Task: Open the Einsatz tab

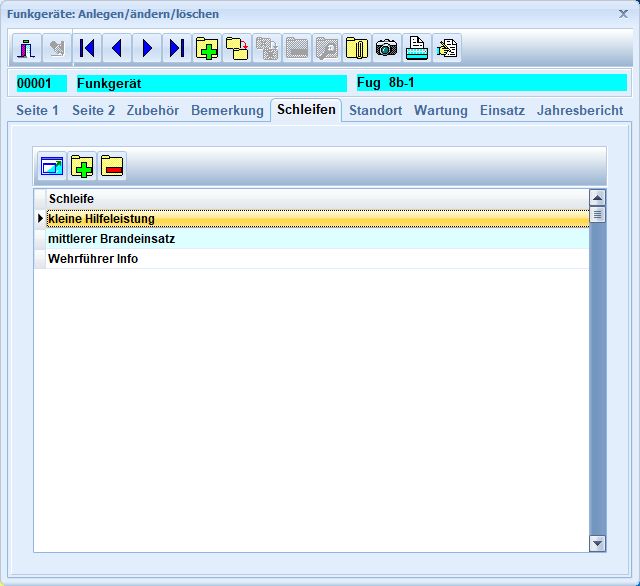Action: 502,110
